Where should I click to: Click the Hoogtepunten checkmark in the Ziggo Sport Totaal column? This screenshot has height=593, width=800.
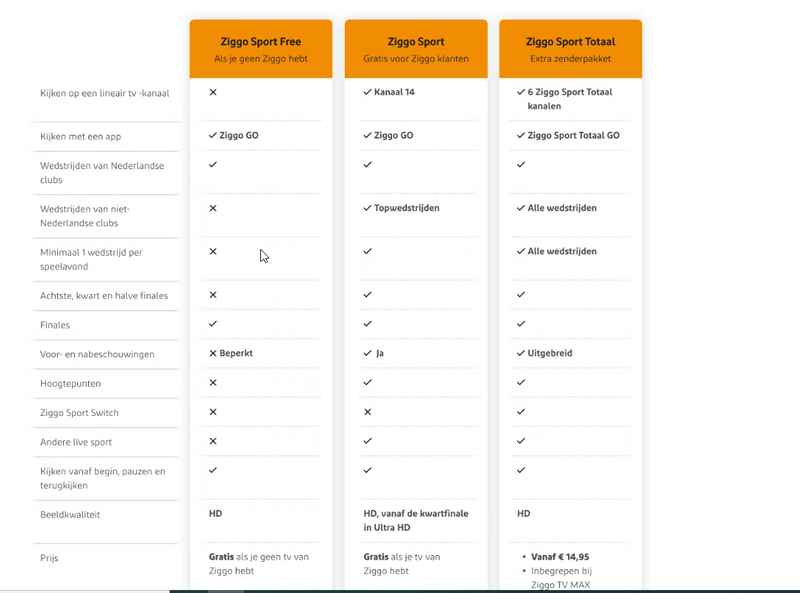coord(521,383)
